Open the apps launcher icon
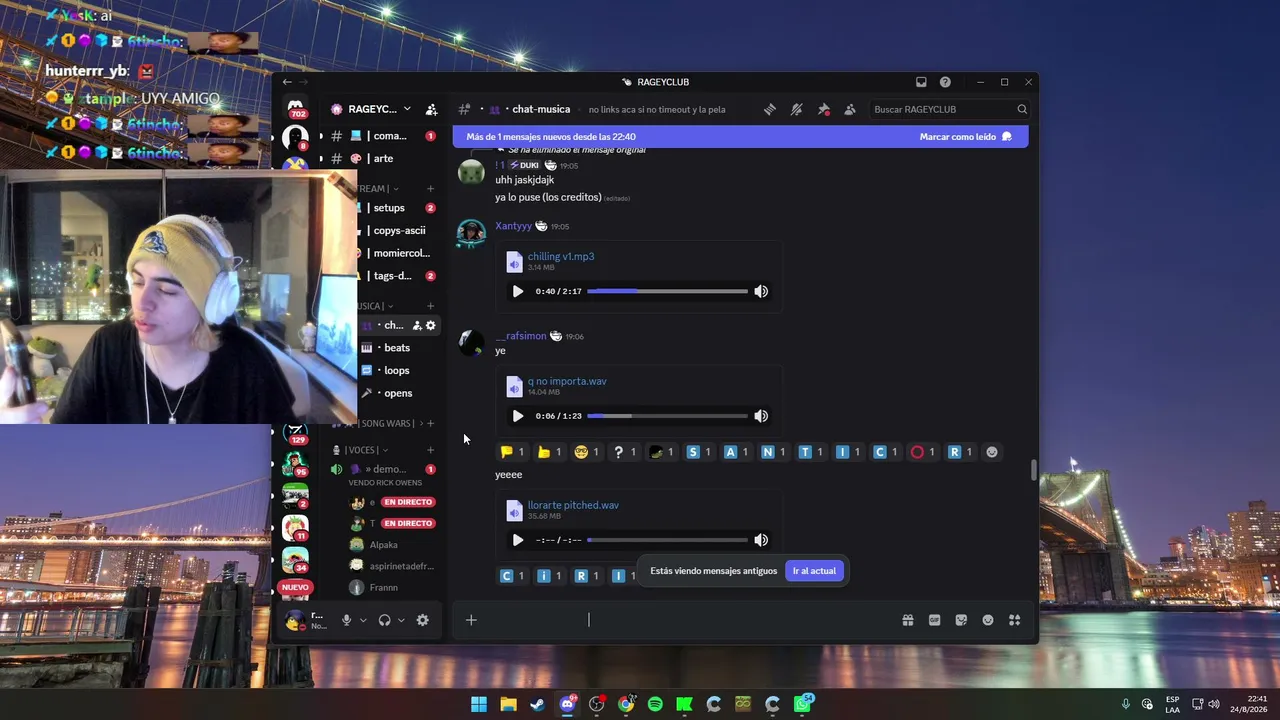The width and height of the screenshot is (1280, 720). tap(1014, 620)
